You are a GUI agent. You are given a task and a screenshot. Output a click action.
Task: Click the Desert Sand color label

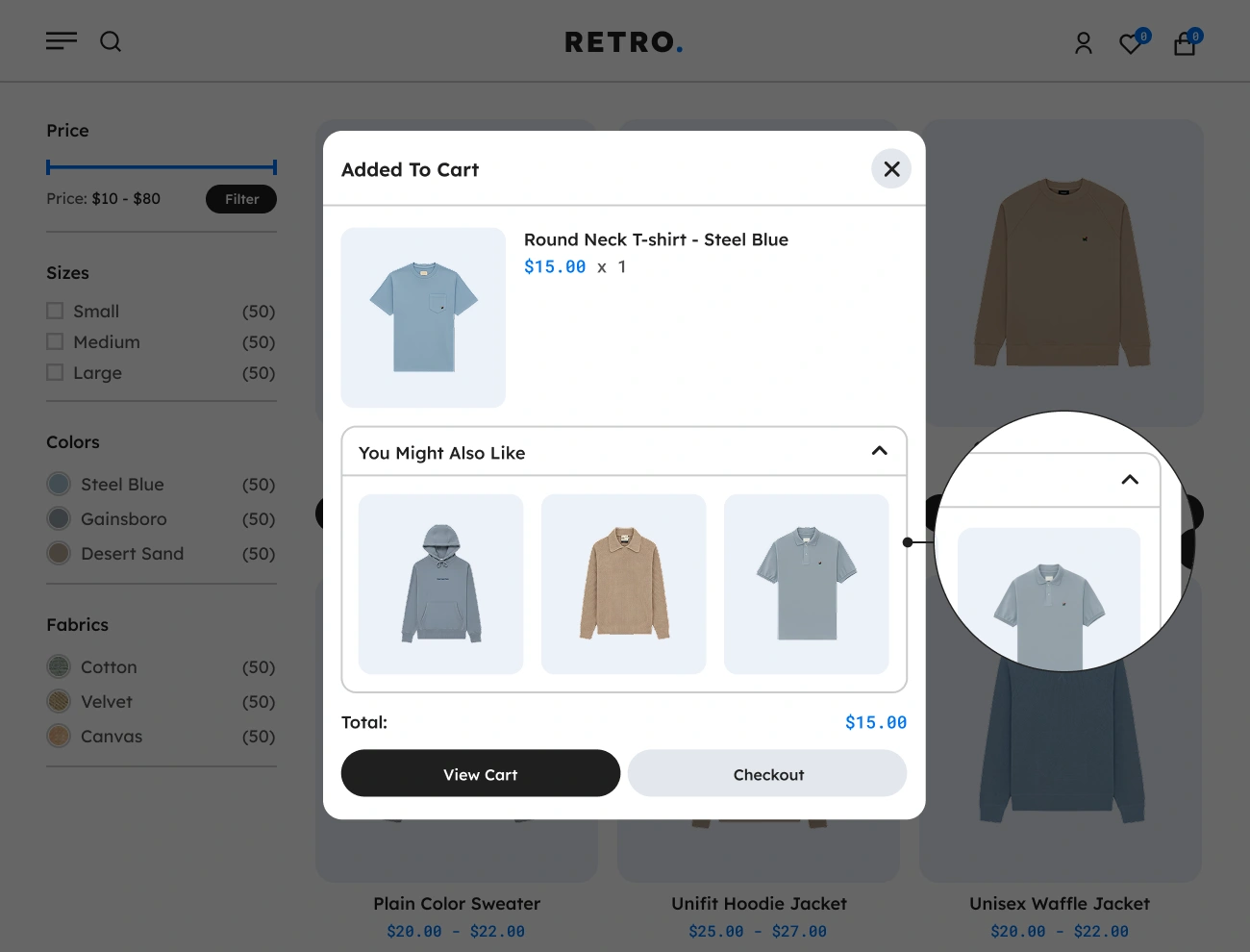coord(132,554)
